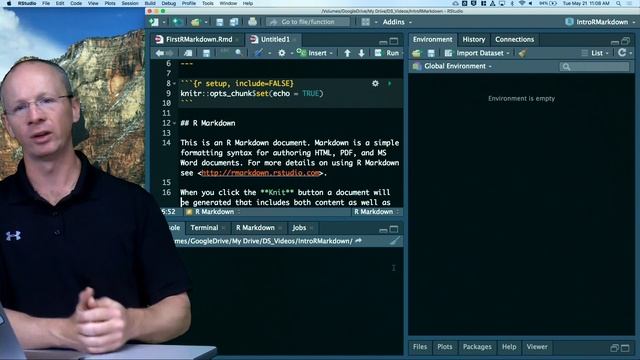Click the Run button in editor toolbar
The width and height of the screenshot is (640, 360).
[387, 53]
